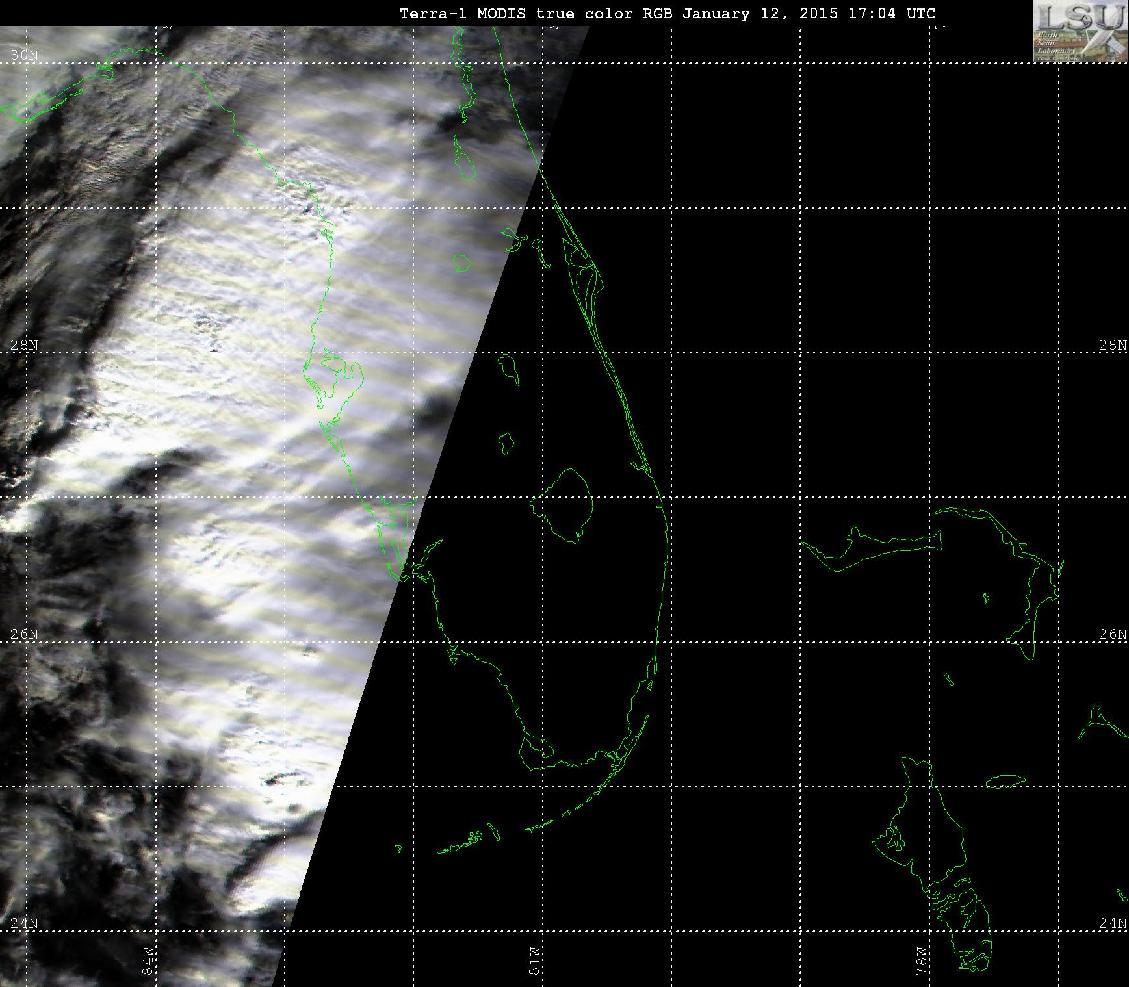Screen dimensions: 1129x987
Task: Click the 84W longitude label at bottom
Action: pos(148,961)
